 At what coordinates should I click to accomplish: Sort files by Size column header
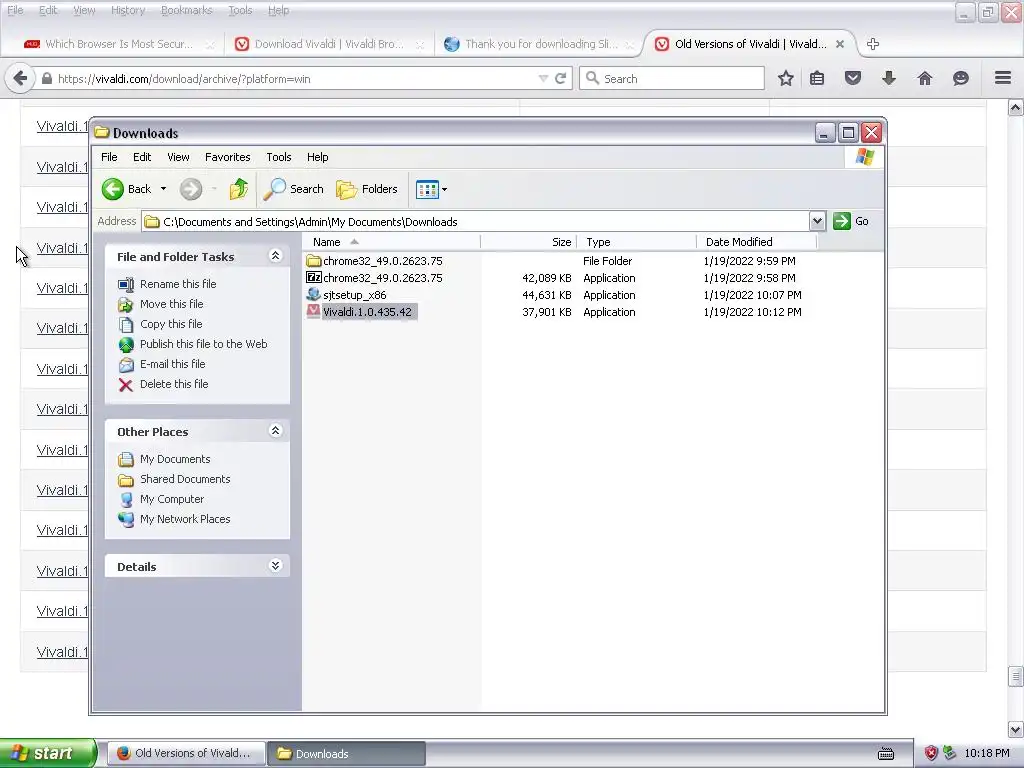click(x=529, y=242)
